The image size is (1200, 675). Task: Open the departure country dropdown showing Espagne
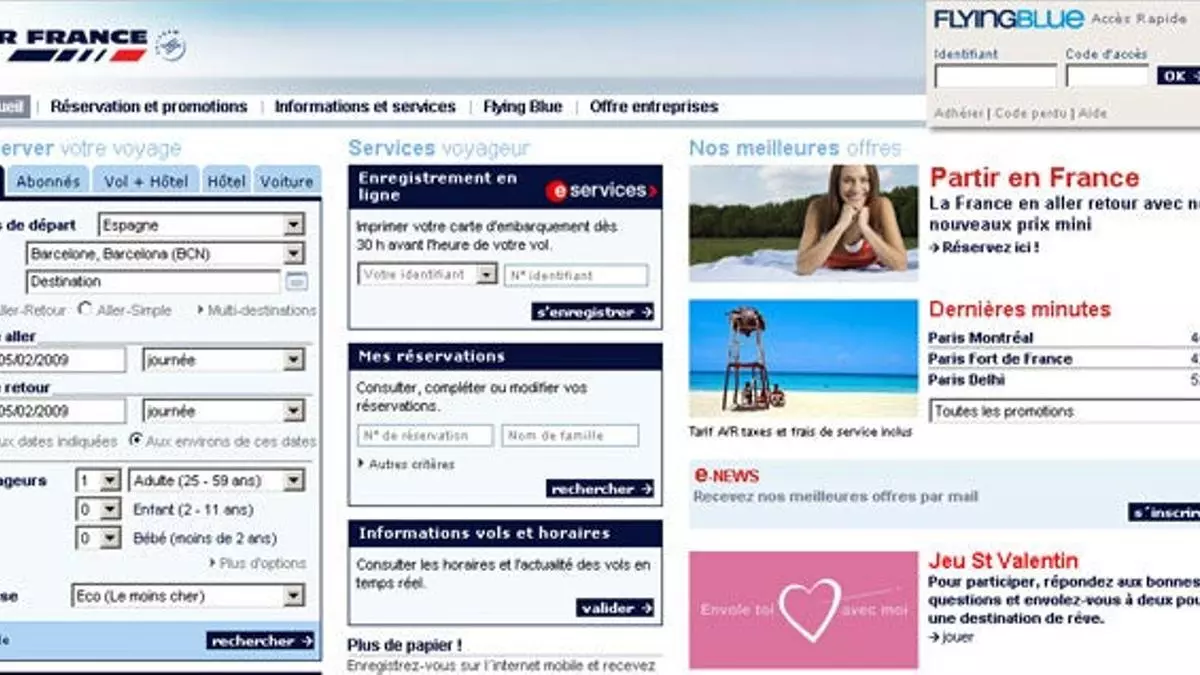click(200, 225)
